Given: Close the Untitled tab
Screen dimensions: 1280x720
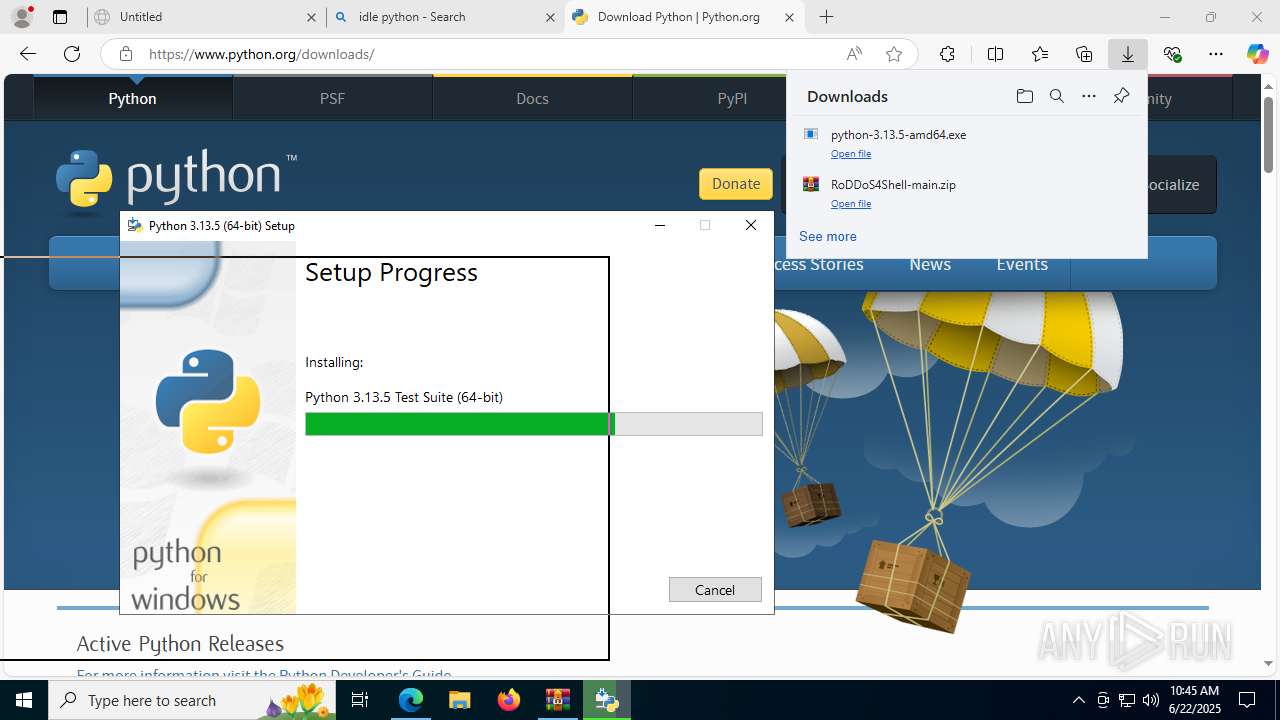Looking at the screenshot, I should pos(311,17).
